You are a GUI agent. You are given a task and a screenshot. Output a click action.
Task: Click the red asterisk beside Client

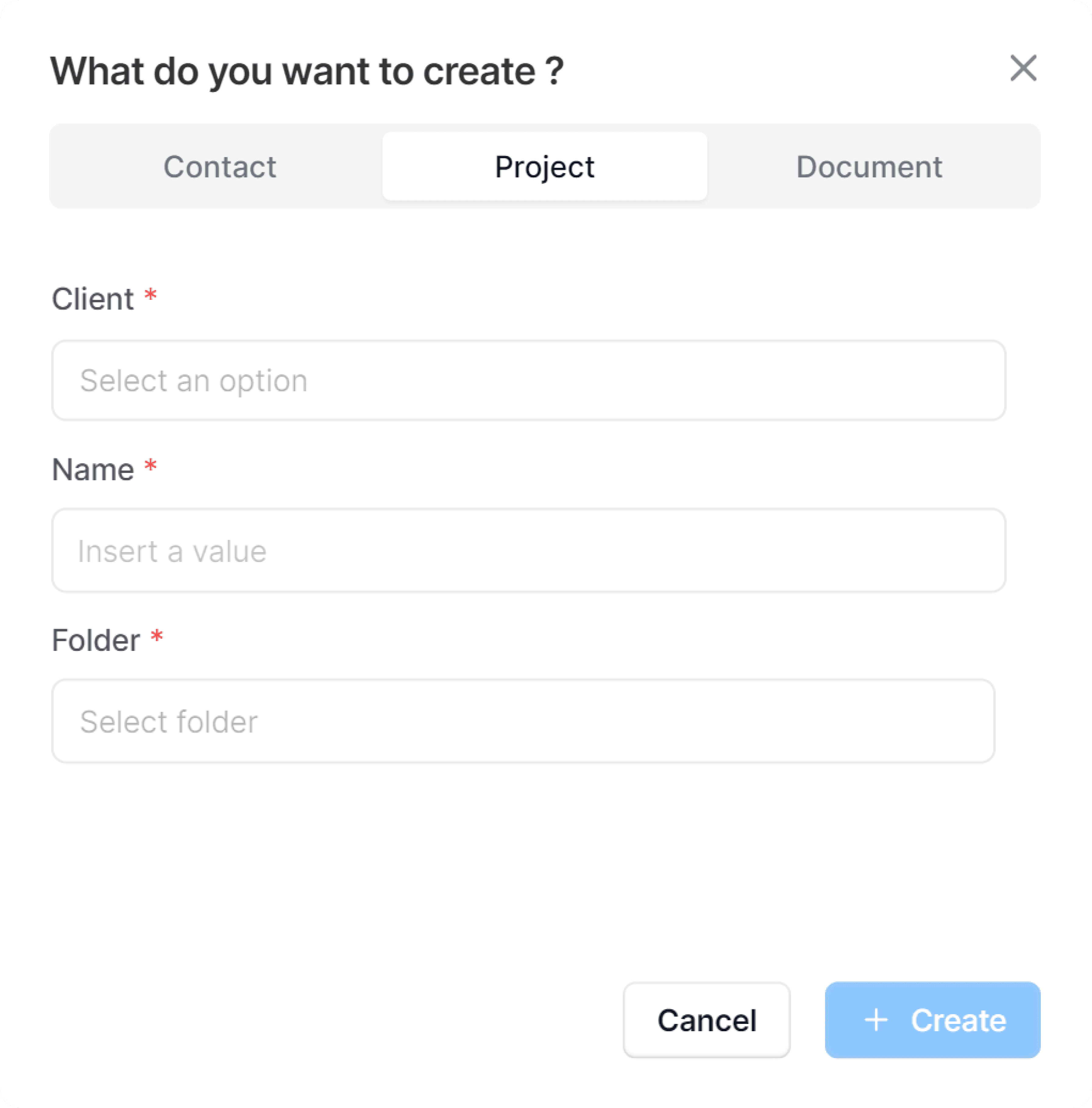150,295
